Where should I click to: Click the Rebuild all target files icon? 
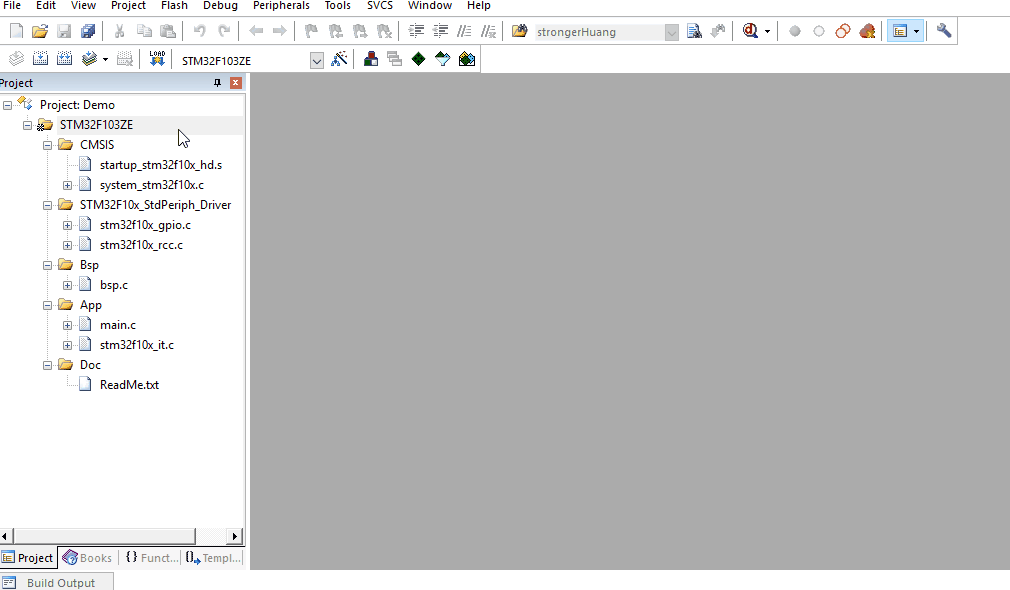64,59
